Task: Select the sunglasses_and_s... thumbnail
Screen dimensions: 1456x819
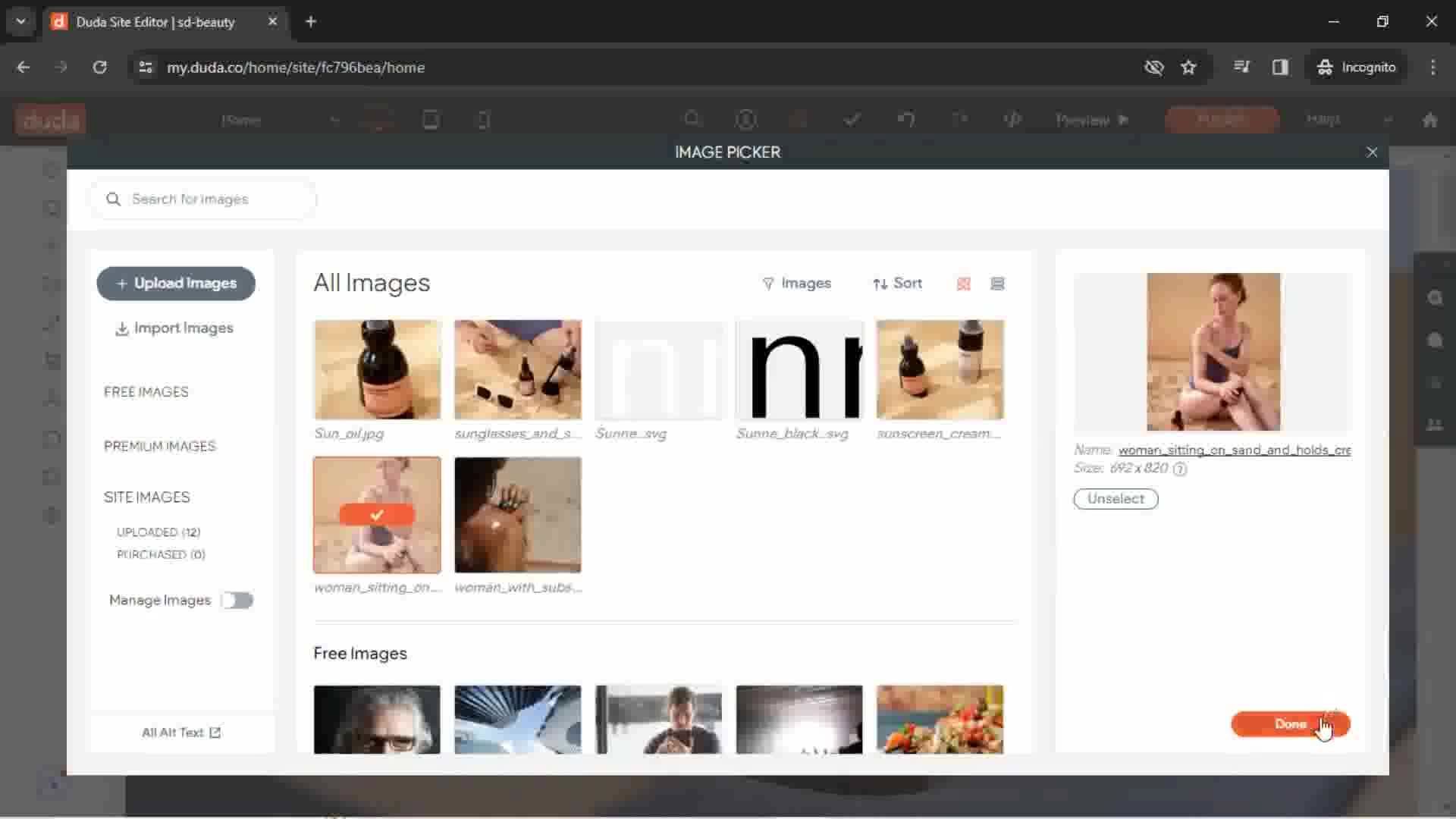Action: tap(518, 370)
